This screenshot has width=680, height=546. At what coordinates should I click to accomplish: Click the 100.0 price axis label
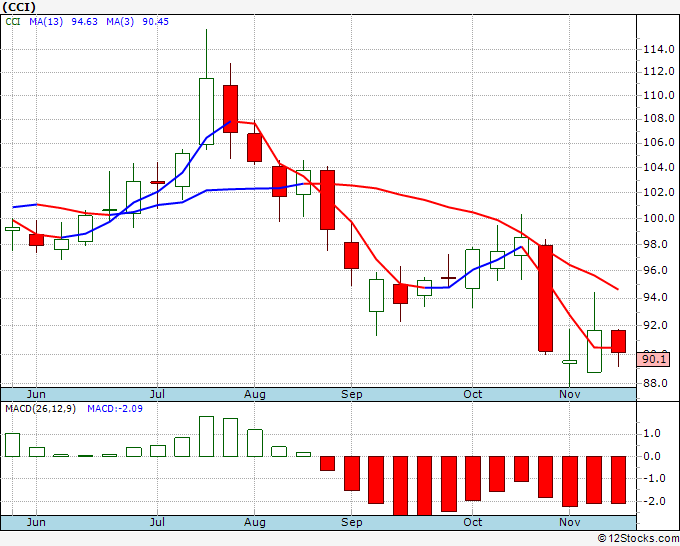click(658, 218)
